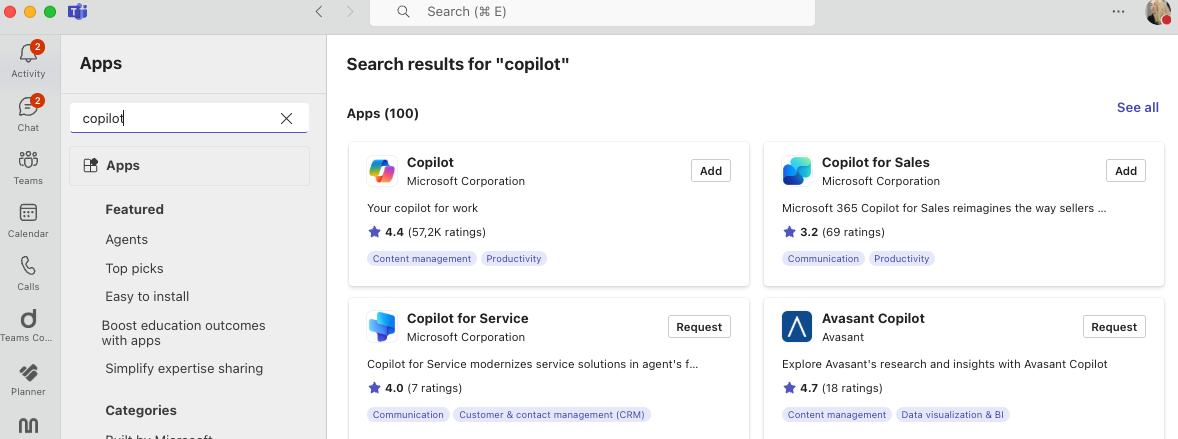1178x439 pixels.
Task: Open the app icon below Planner
Action: 29,426
